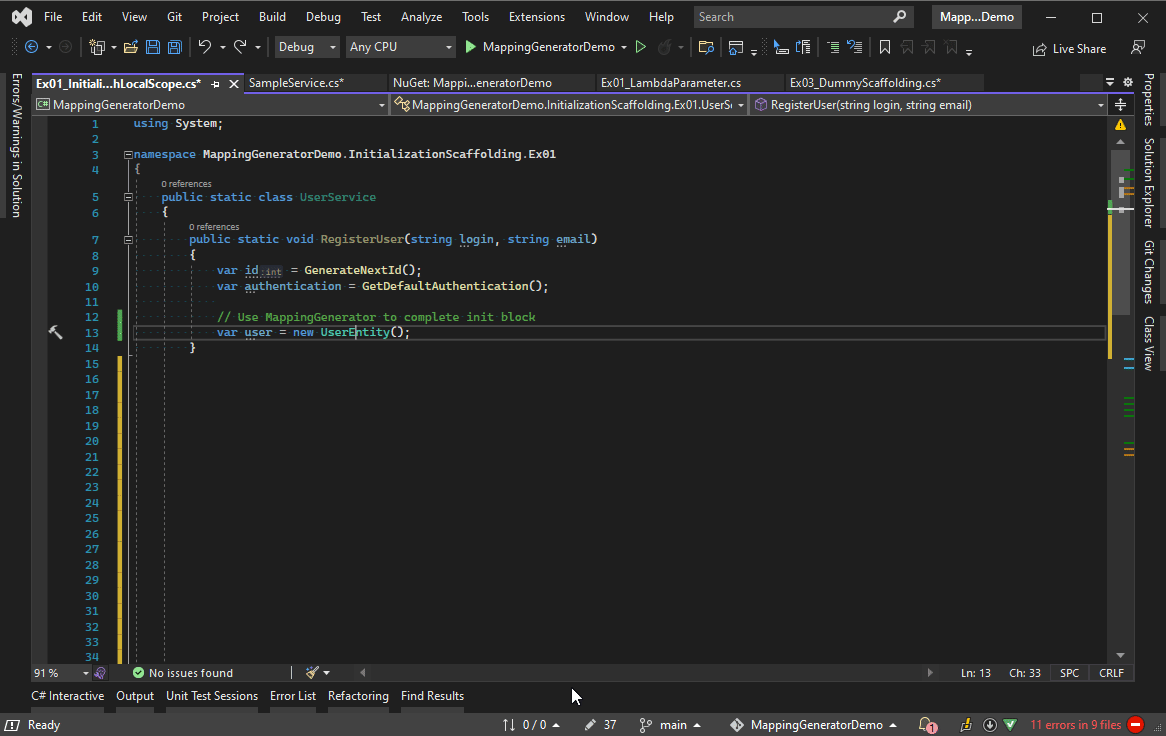Toggle the SPC indicator in the status bar

coord(1068,673)
